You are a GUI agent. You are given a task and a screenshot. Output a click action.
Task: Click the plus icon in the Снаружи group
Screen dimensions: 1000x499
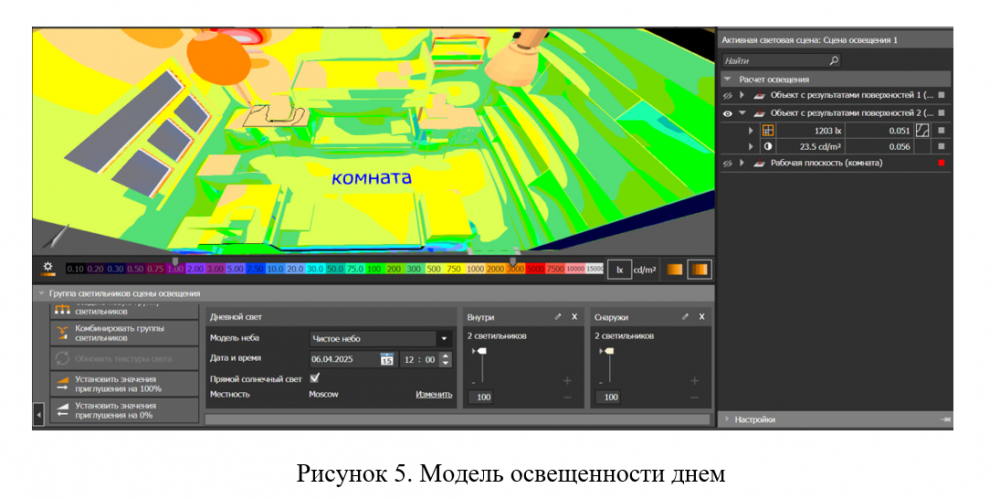point(695,381)
